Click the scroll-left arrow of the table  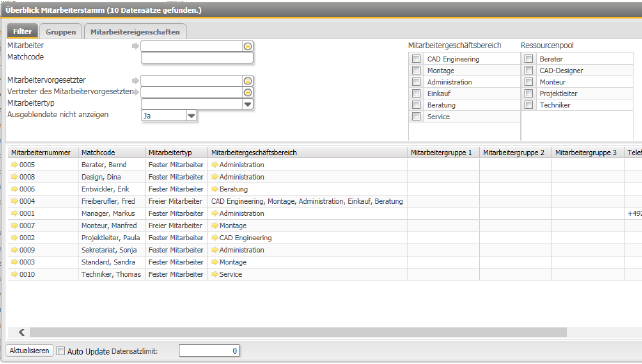22,332
